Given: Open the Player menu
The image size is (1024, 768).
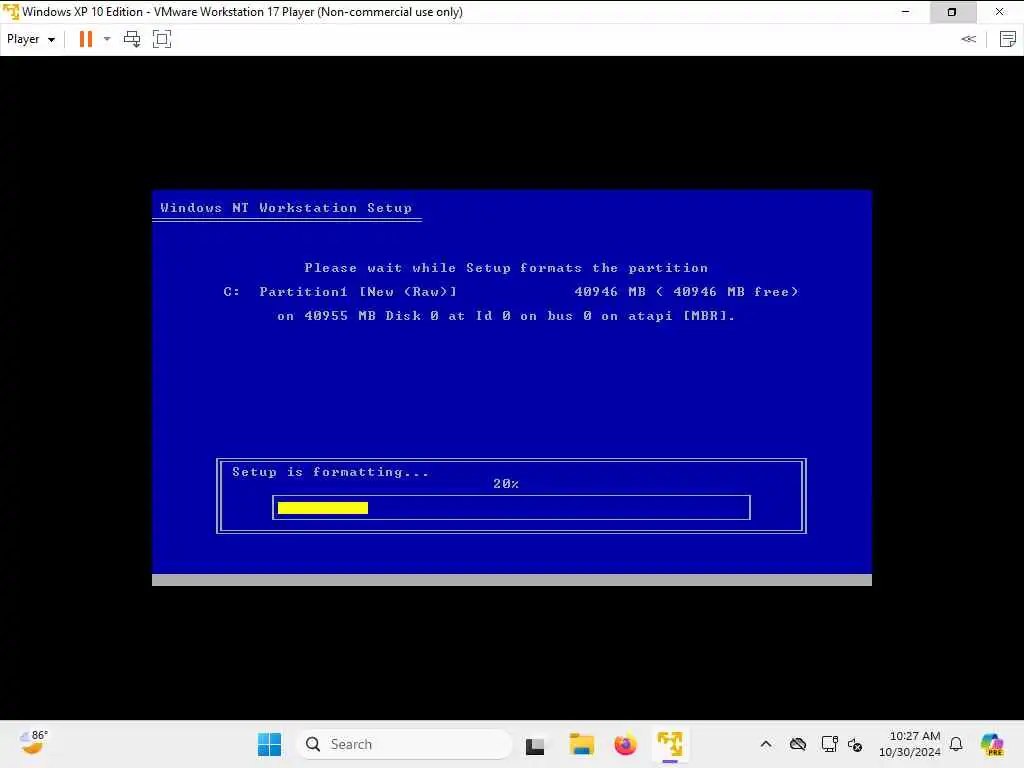Looking at the screenshot, I should coord(31,39).
